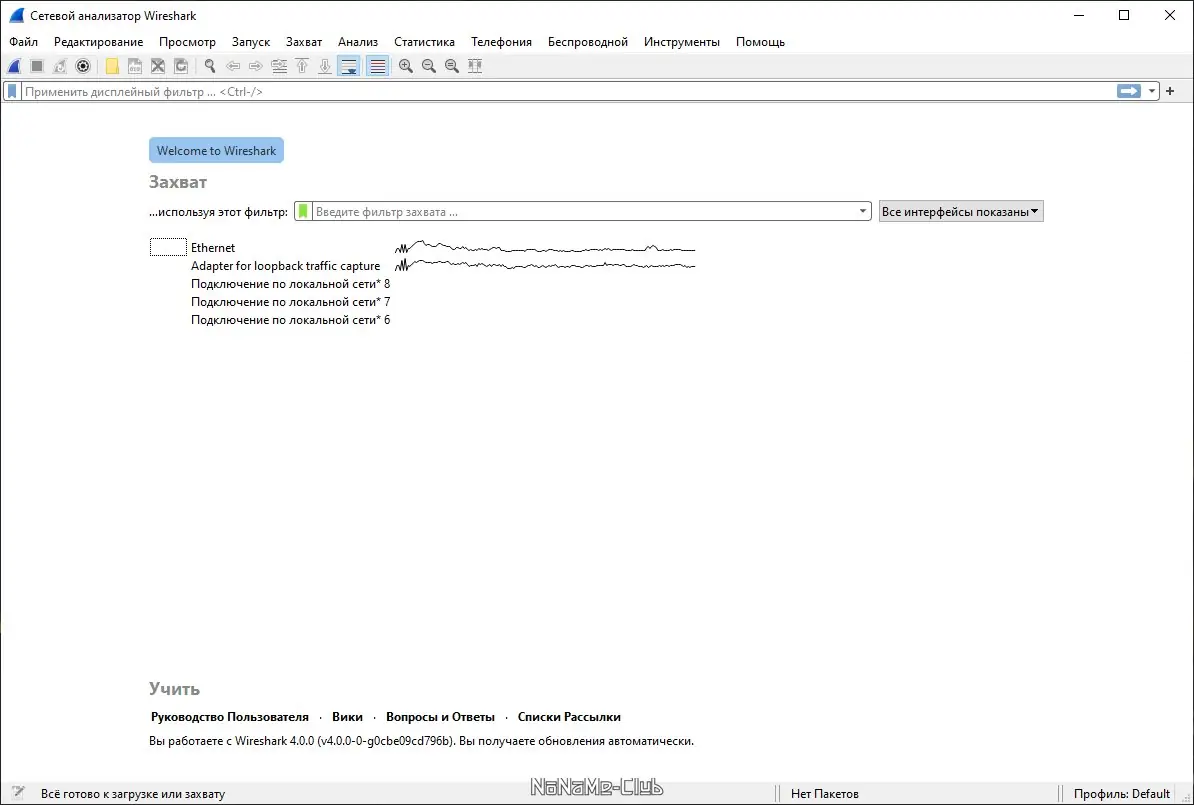
Task: Open the Файл menu
Action: tap(24, 42)
